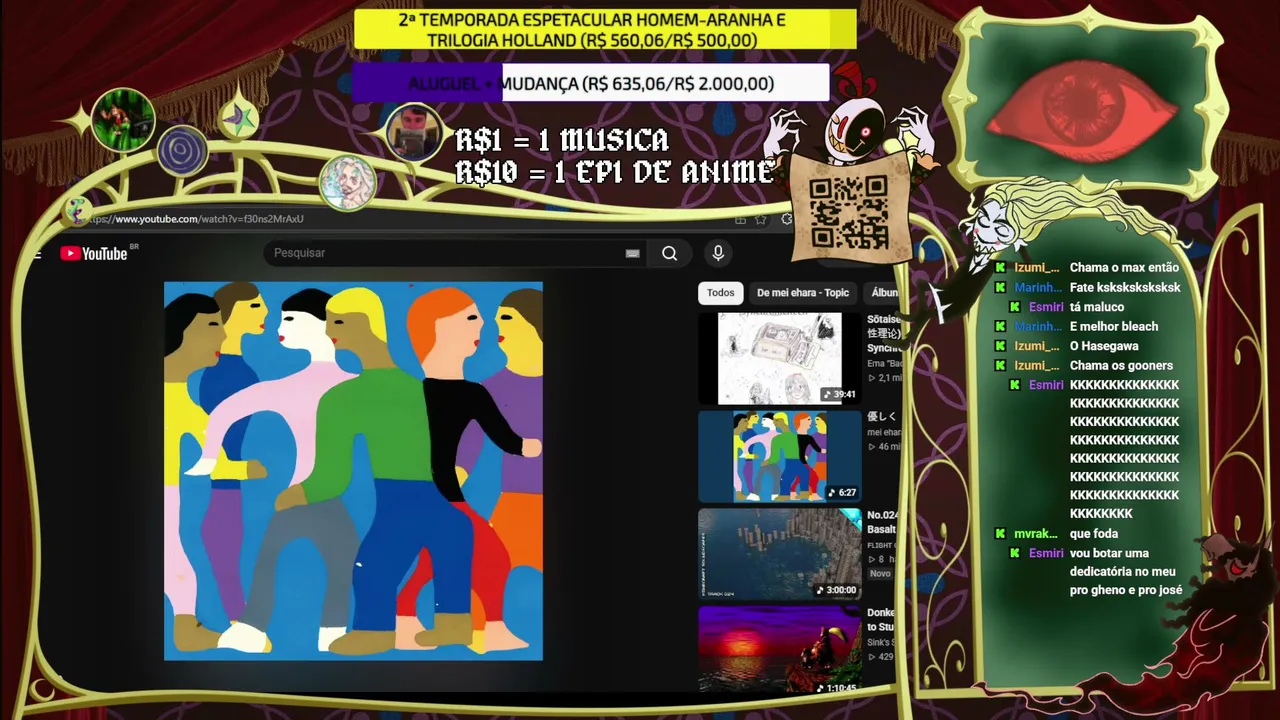
Task: Click the youtube.com URL in the address bar
Action: point(195,219)
